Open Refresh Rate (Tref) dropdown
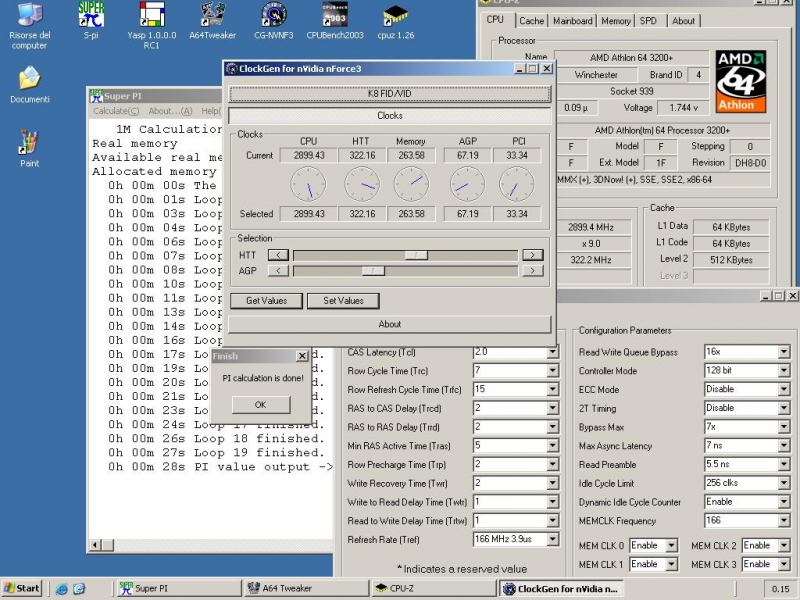Screen dimensions: 800x600 (x=553, y=539)
